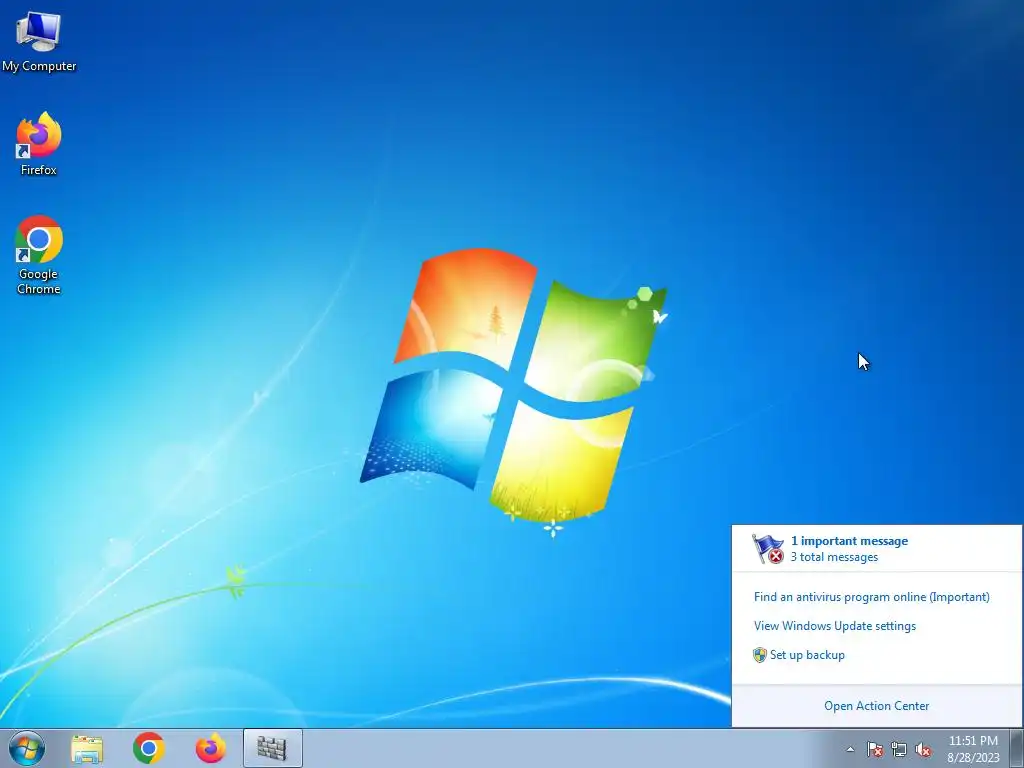1024x768 pixels.
Task: Click 'Find an antivirus program online (Important)'
Action: 871,597
